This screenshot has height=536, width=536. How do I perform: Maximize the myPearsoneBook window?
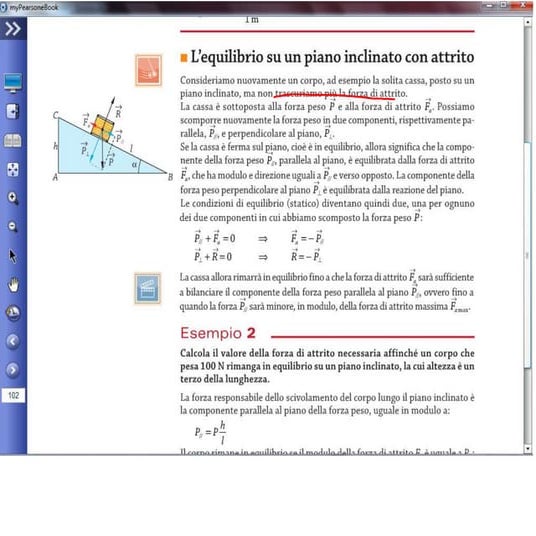point(504,5)
